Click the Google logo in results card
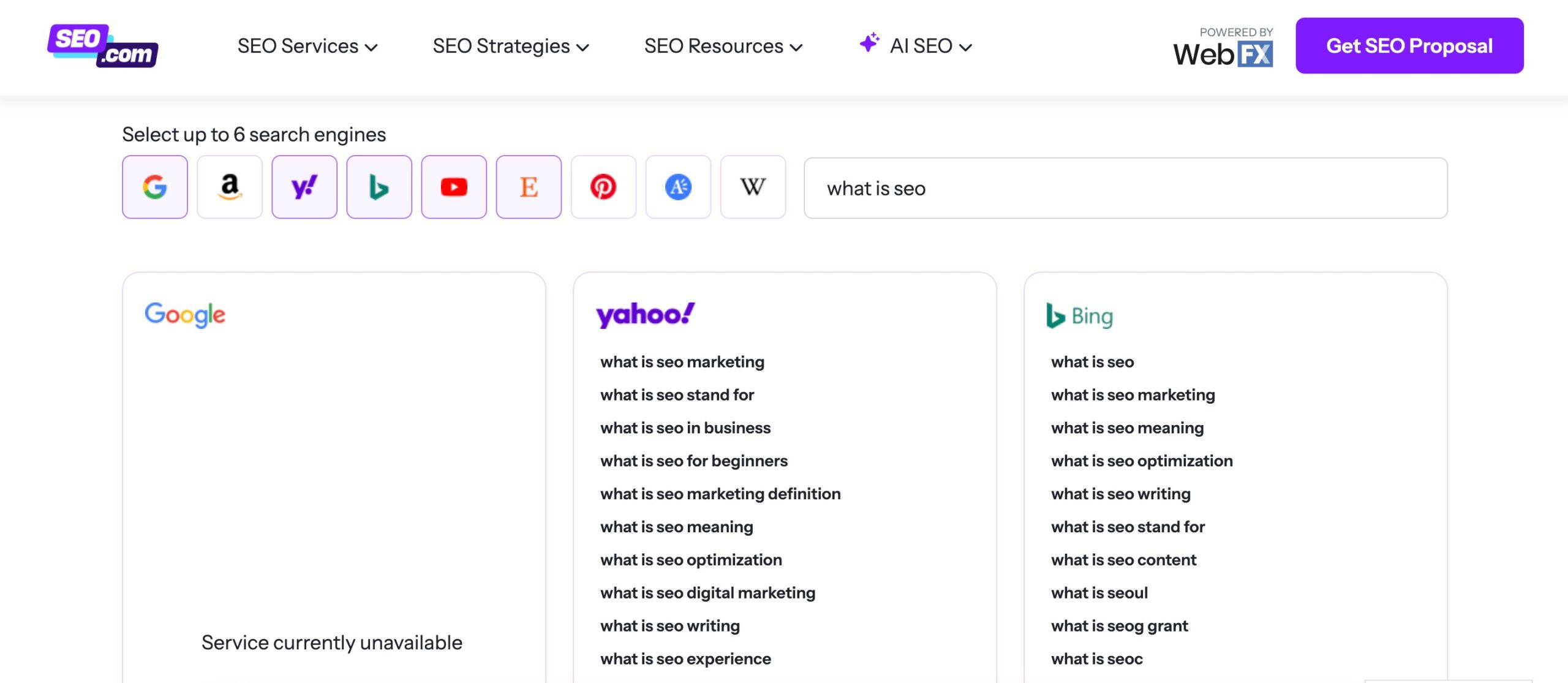Image resolution: width=1568 pixels, height=683 pixels. point(185,315)
